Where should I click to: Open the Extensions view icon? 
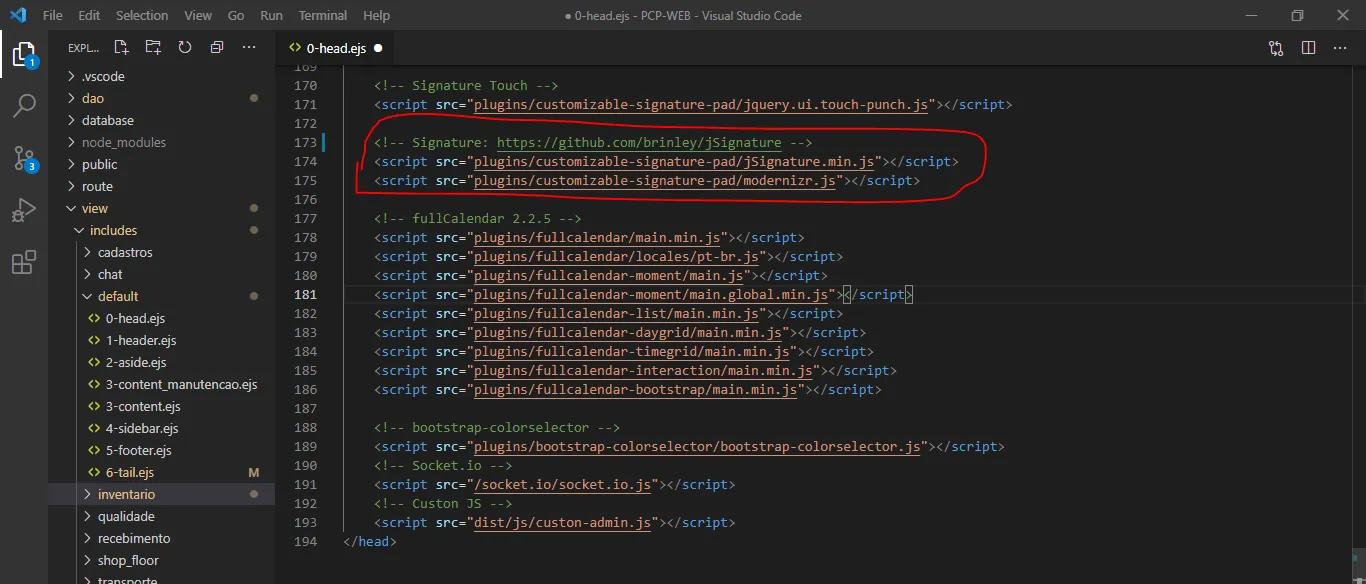coord(24,263)
